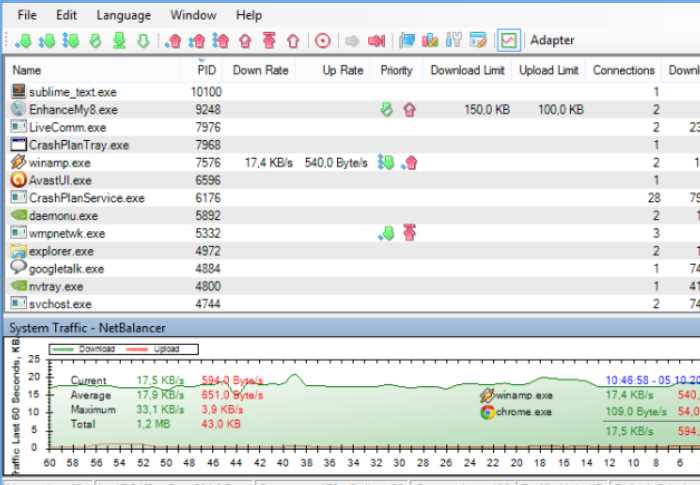
Task: Open the File menu
Action: pyautogui.click(x=27, y=15)
